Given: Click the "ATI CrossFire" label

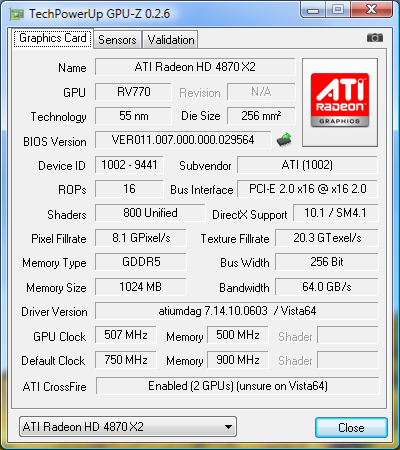Looking at the screenshot, I should tap(55, 387).
